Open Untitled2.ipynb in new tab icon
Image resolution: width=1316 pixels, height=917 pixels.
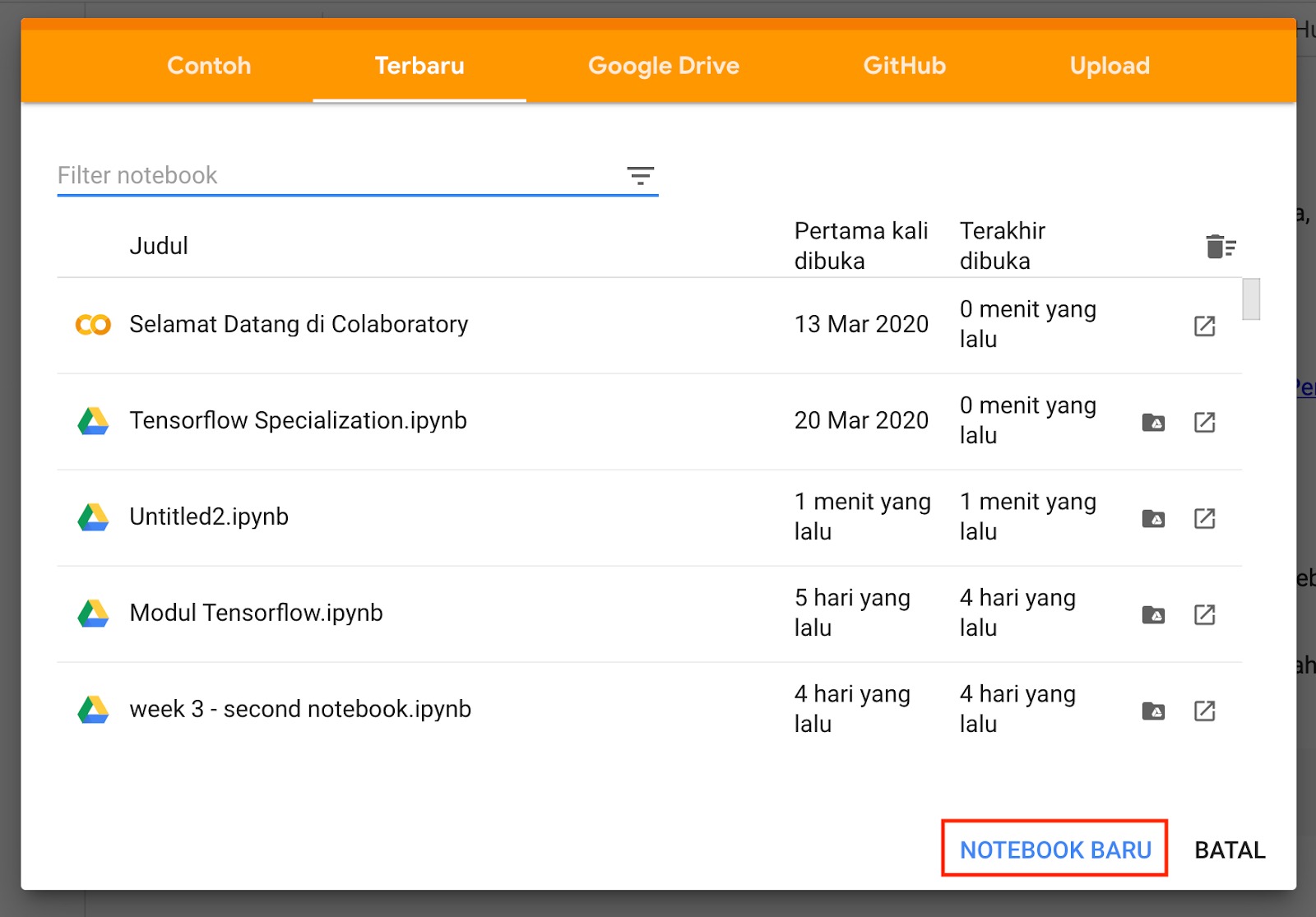click(x=1204, y=518)
